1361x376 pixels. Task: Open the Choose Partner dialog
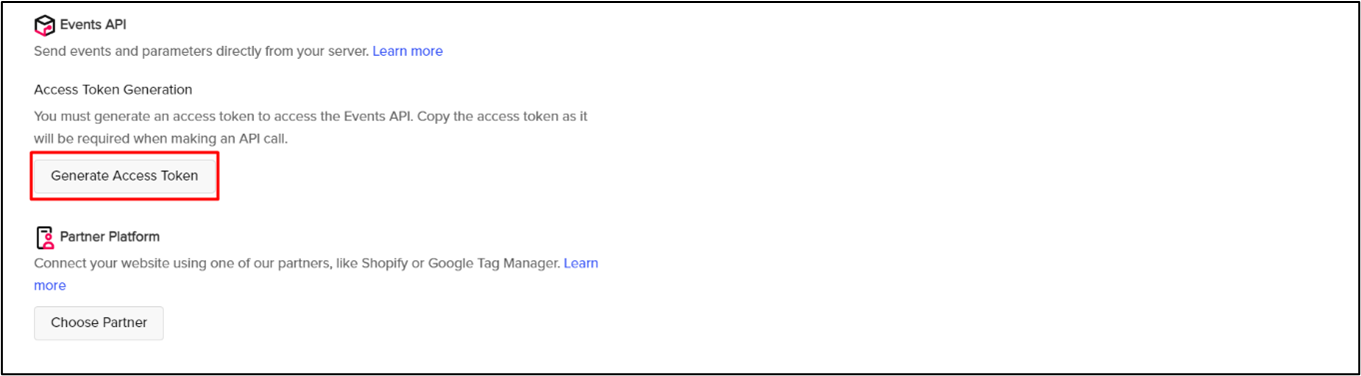tap(99, 322)
